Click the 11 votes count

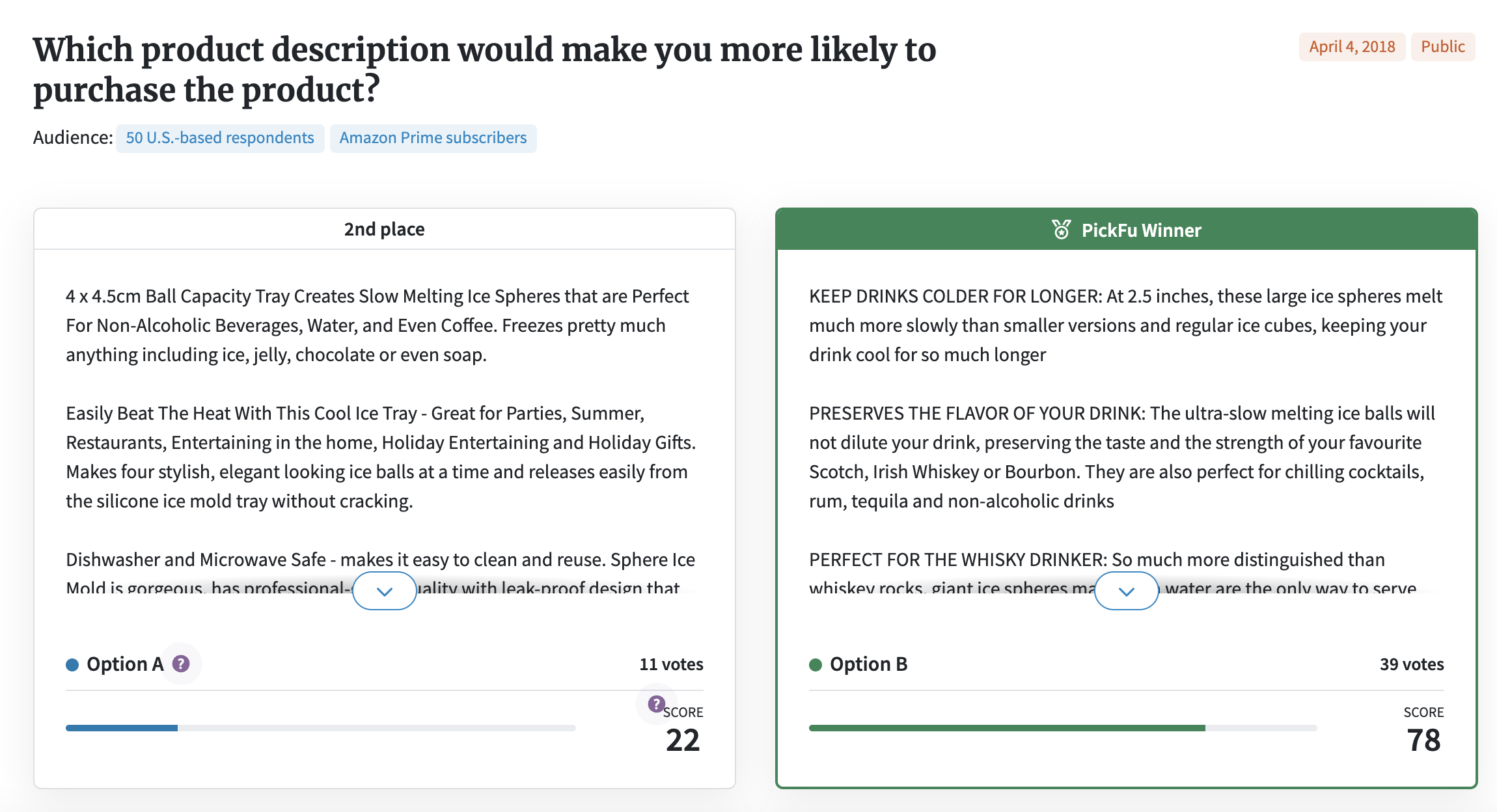[x=671, y=664]
